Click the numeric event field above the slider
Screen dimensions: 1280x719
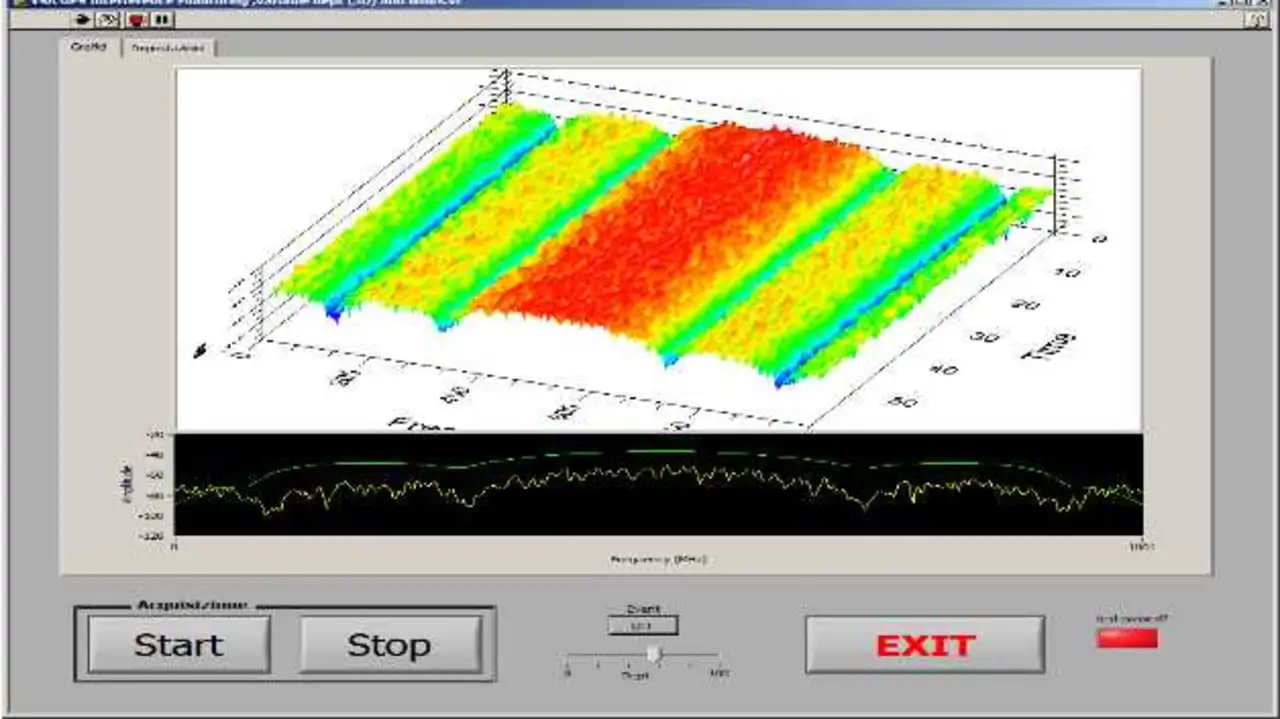pos(642,626)
